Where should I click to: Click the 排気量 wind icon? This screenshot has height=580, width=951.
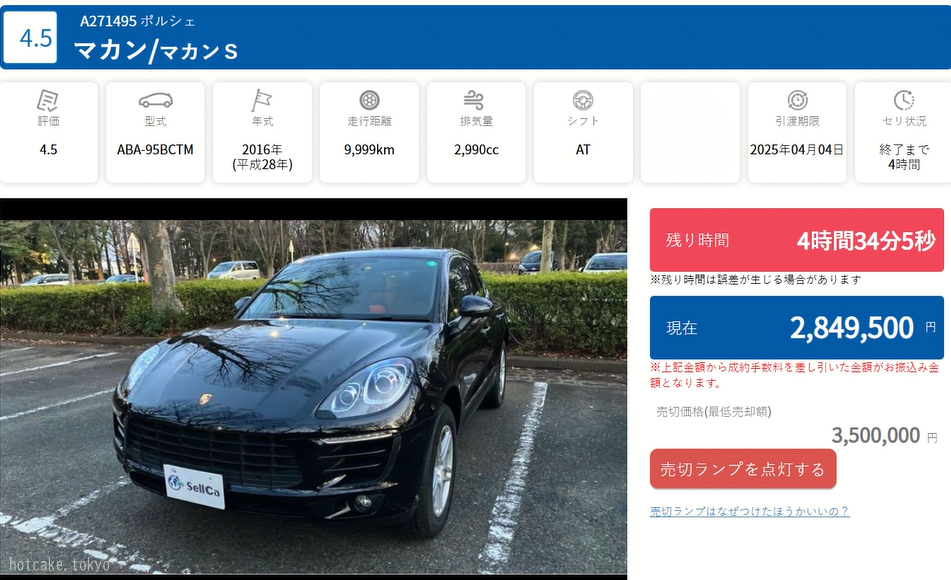coord(474,100)
